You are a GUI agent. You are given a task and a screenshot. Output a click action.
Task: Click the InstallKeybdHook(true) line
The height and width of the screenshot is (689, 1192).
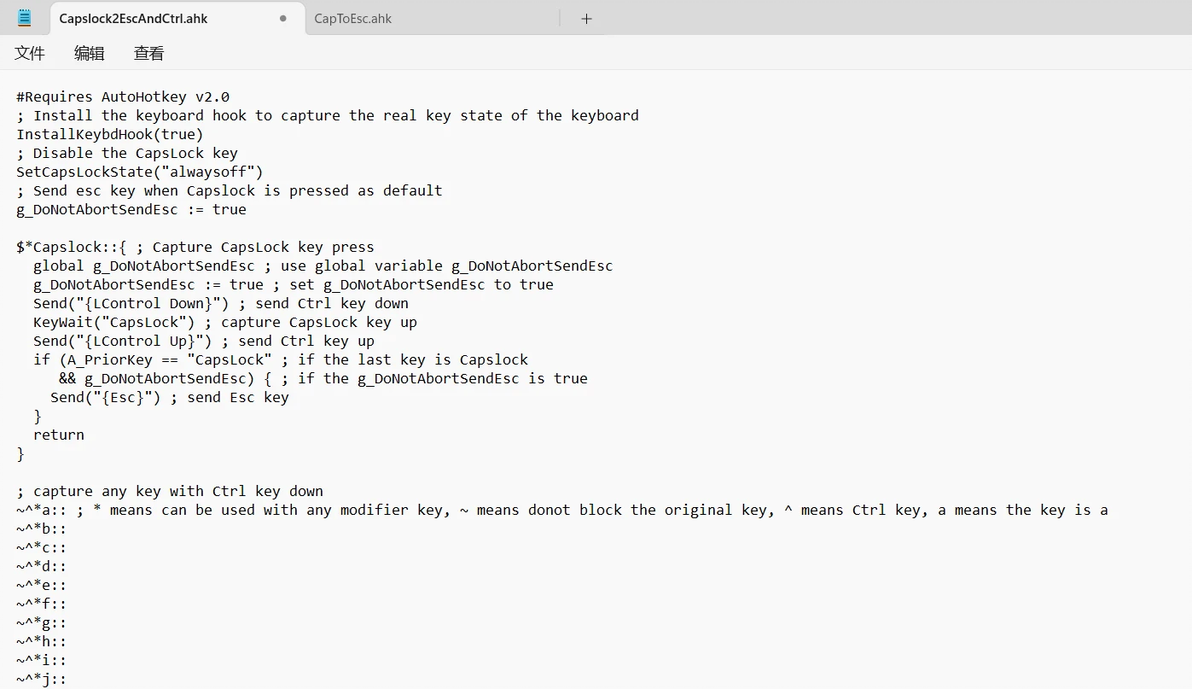click(110, 134)
